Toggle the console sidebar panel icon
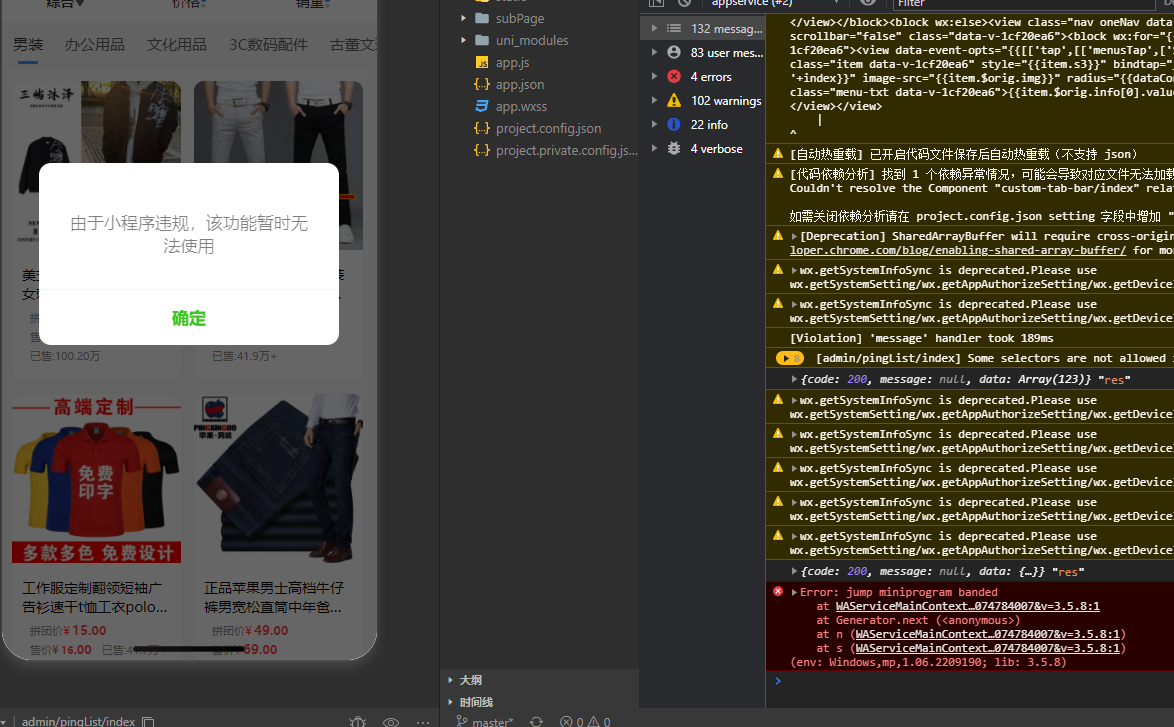The image size is (1174, 727). pyautogui.click(x=657, y=2)
